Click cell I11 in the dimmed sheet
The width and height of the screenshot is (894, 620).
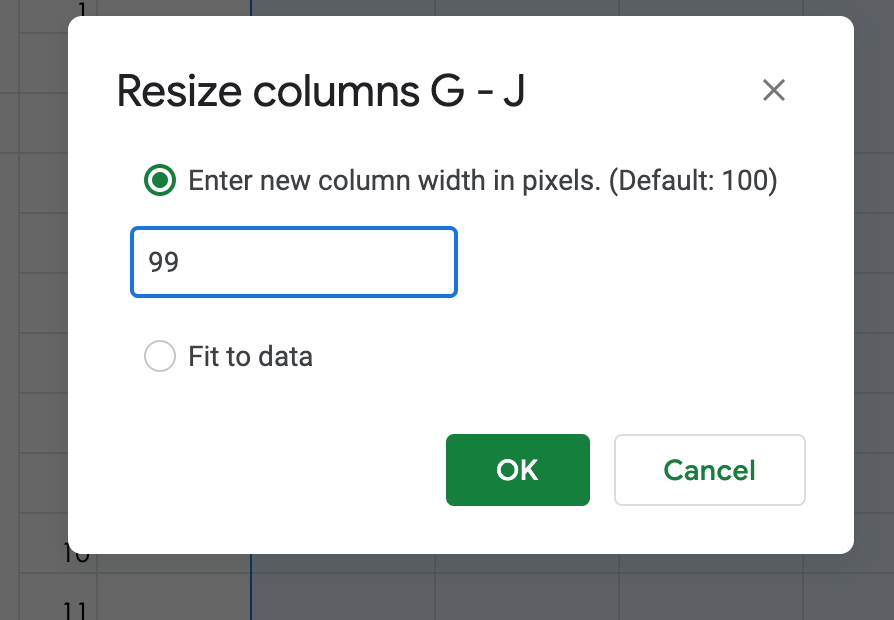click(711, 603)
